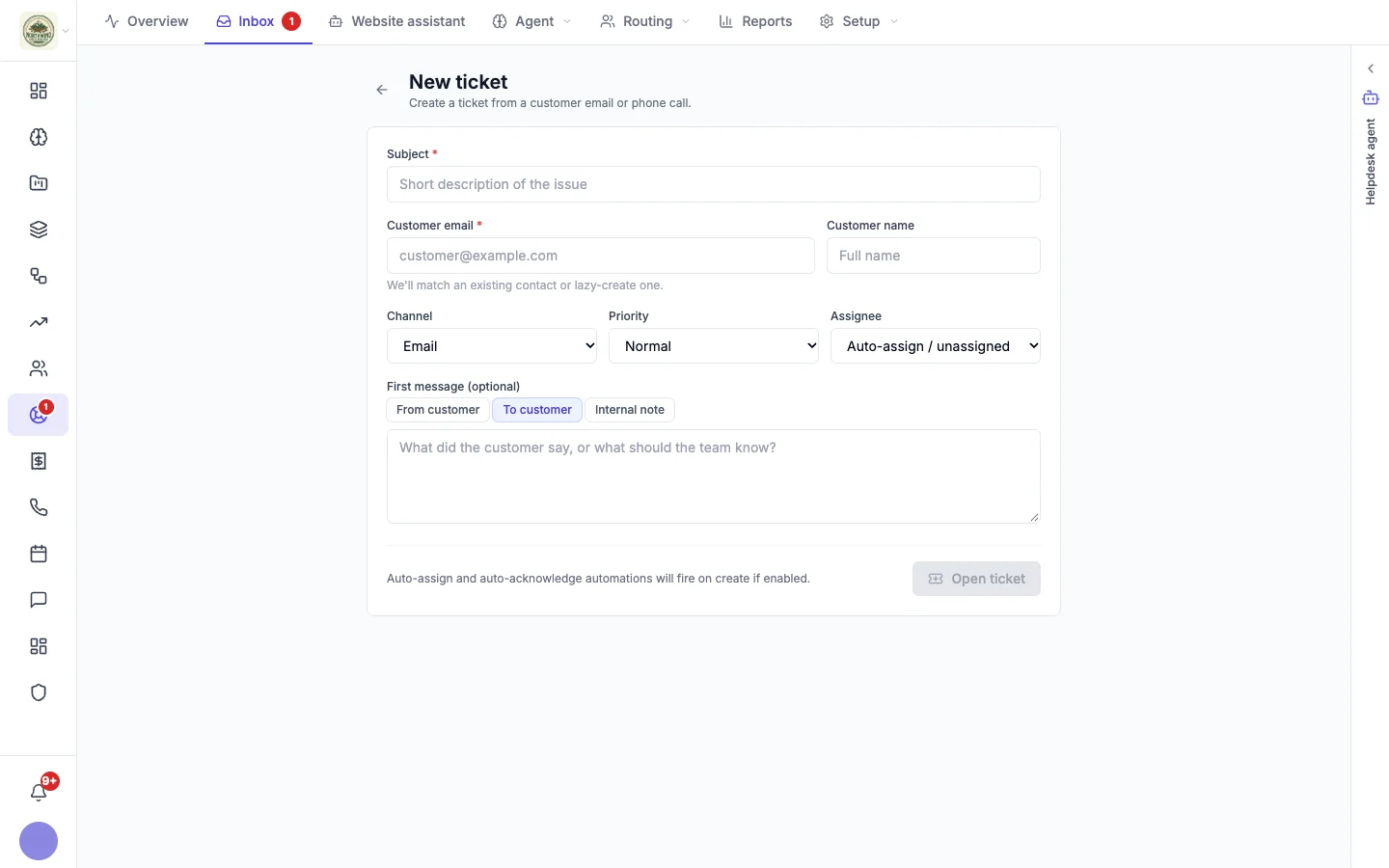
Task: Open the people sidebar icon
Action: 39,368
